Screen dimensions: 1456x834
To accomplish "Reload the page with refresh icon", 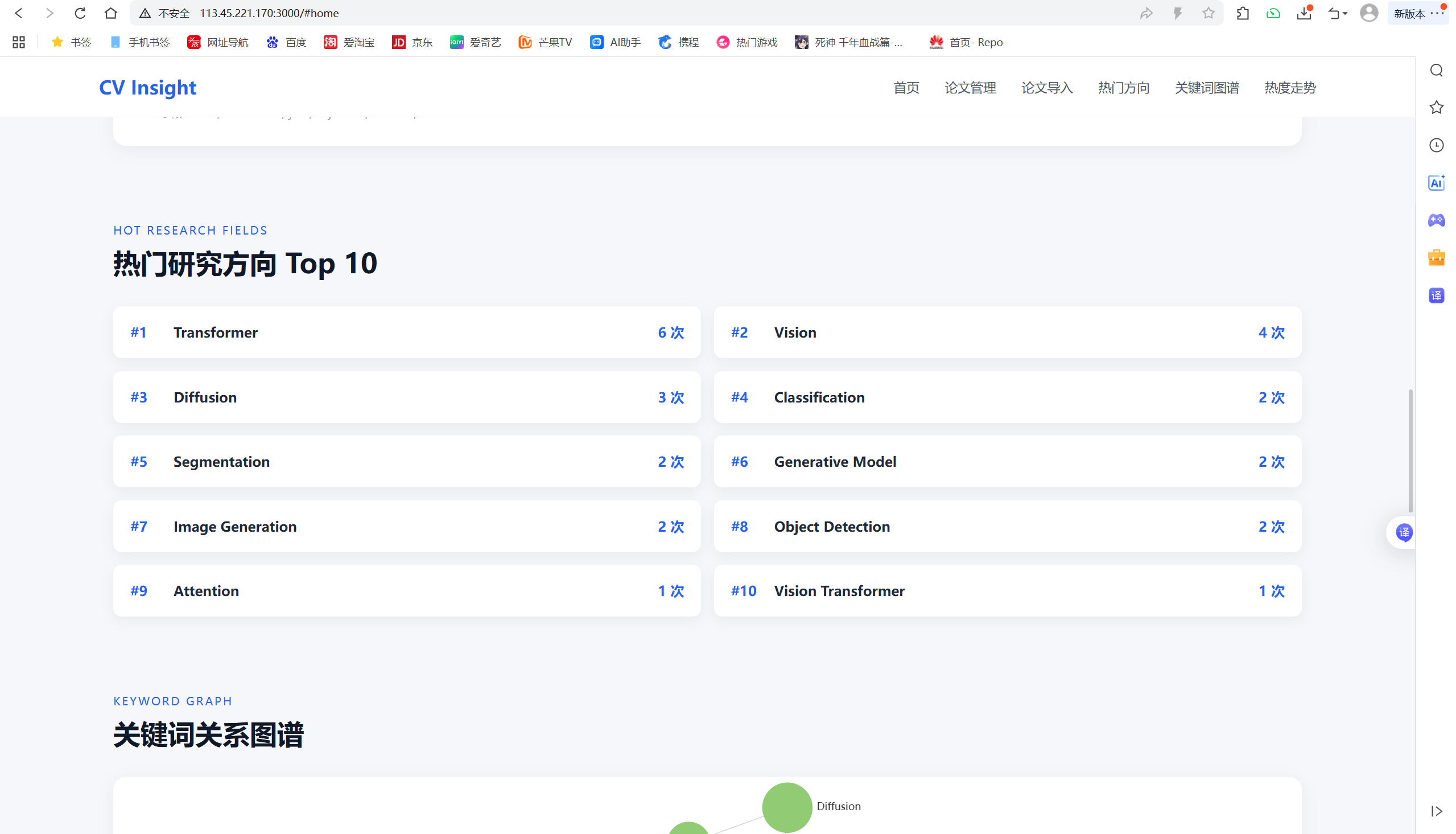I will click(80, 13).
